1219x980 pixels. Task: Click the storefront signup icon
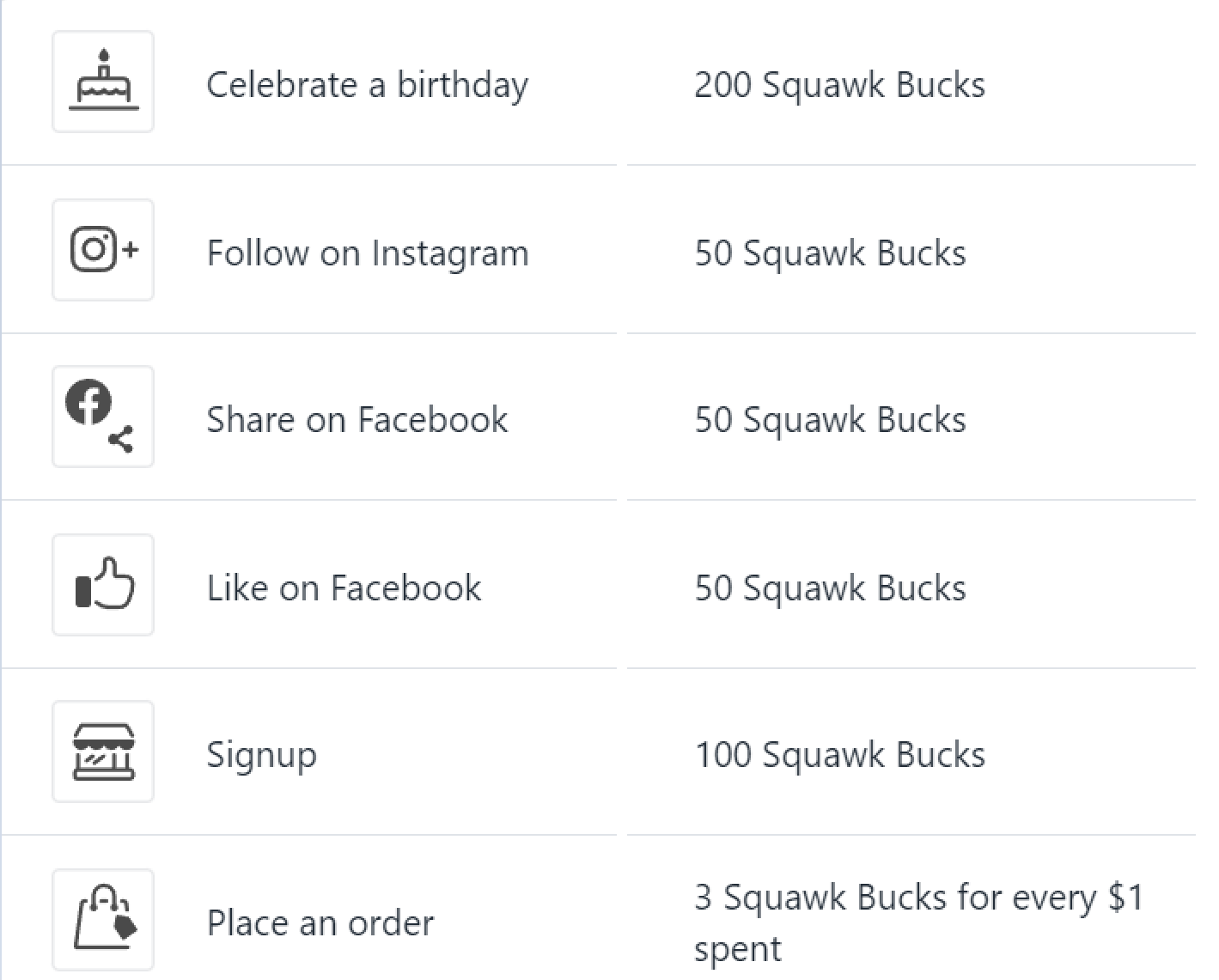coord(103,752)
